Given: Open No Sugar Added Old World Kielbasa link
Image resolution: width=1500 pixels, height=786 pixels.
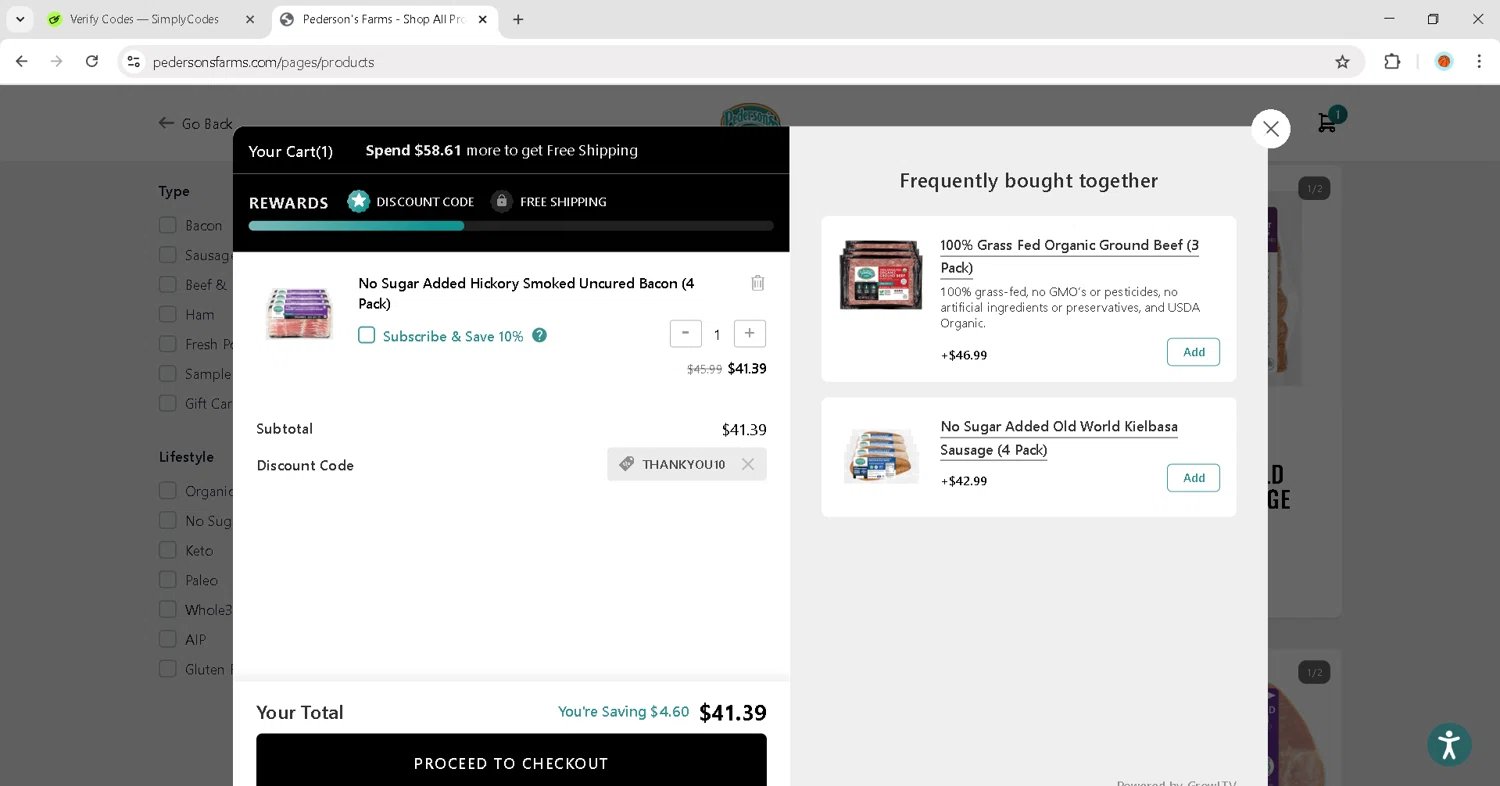Looking at the screenshot, I should click(x=1058, y=438).
